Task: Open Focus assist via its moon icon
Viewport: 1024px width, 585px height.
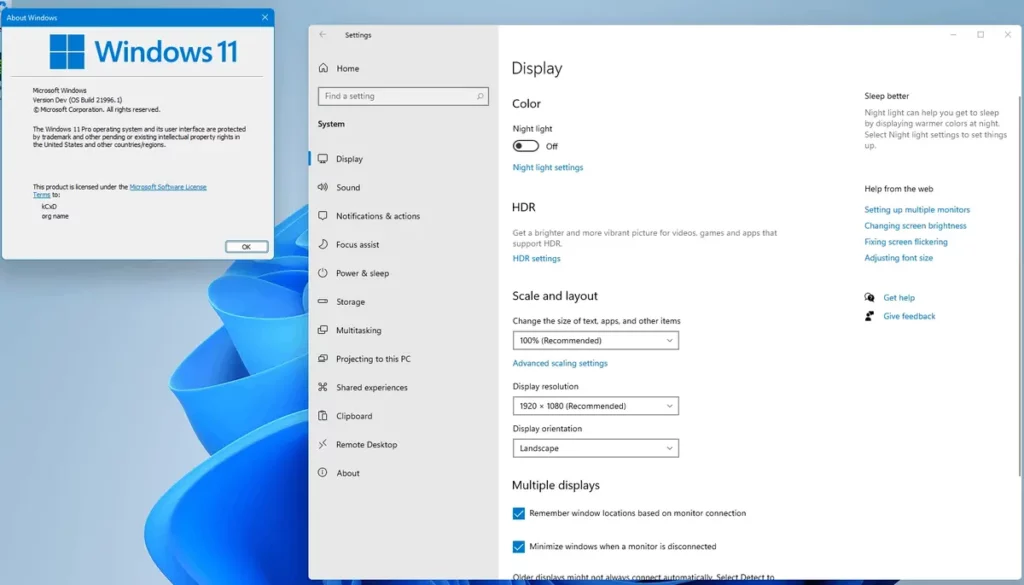Action: point(322,244)
